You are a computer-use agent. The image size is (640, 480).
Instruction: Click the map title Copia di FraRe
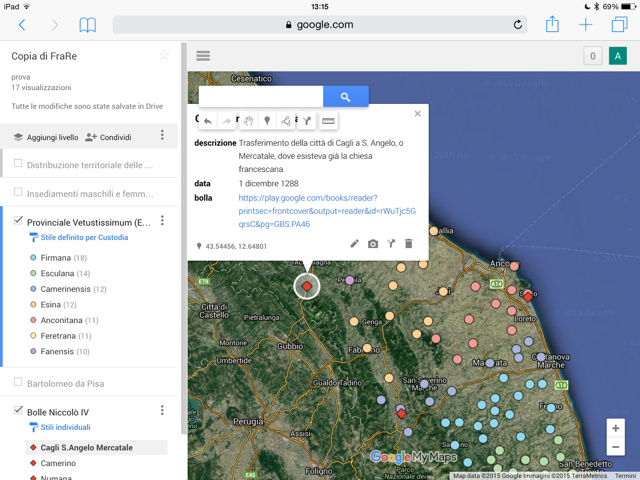coord(44,56)
